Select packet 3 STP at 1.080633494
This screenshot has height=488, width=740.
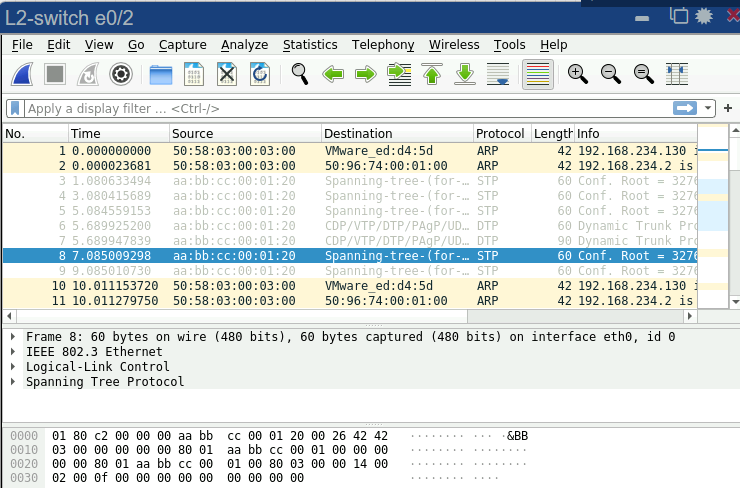pos(350,181)
